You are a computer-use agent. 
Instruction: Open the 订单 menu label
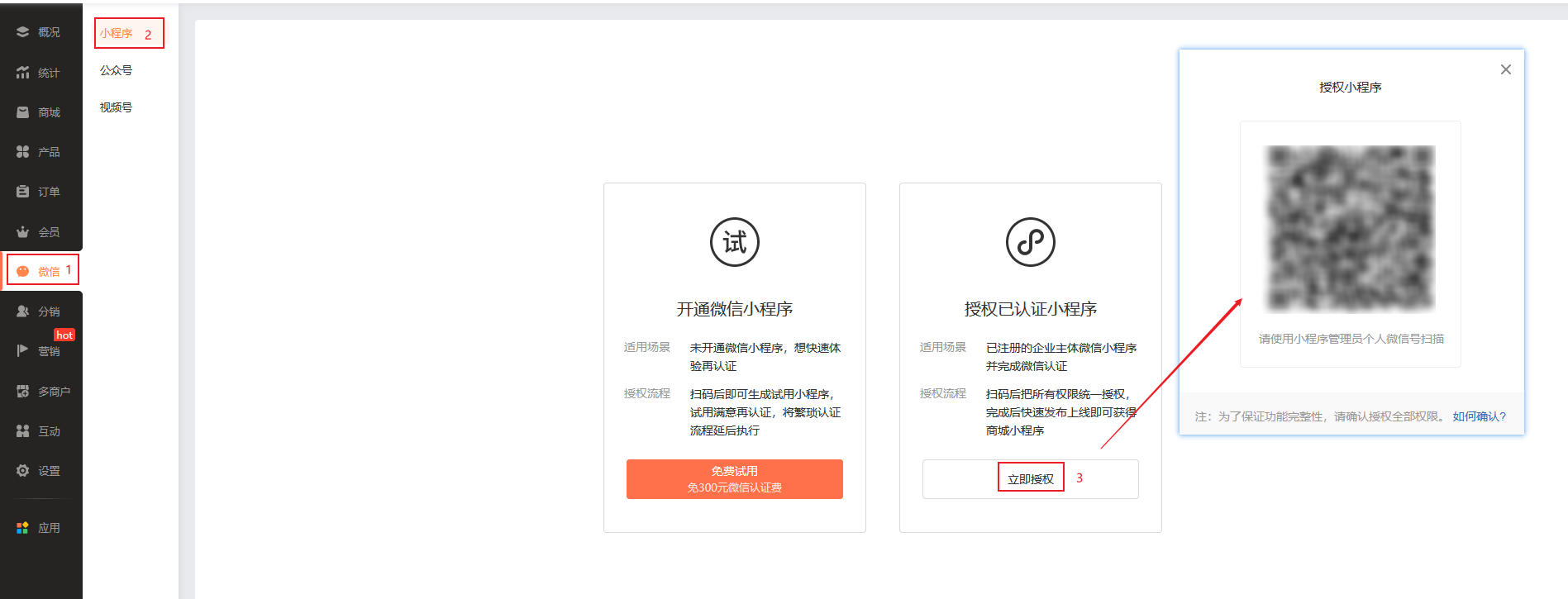pyautogui.click(x=49, y=192)
